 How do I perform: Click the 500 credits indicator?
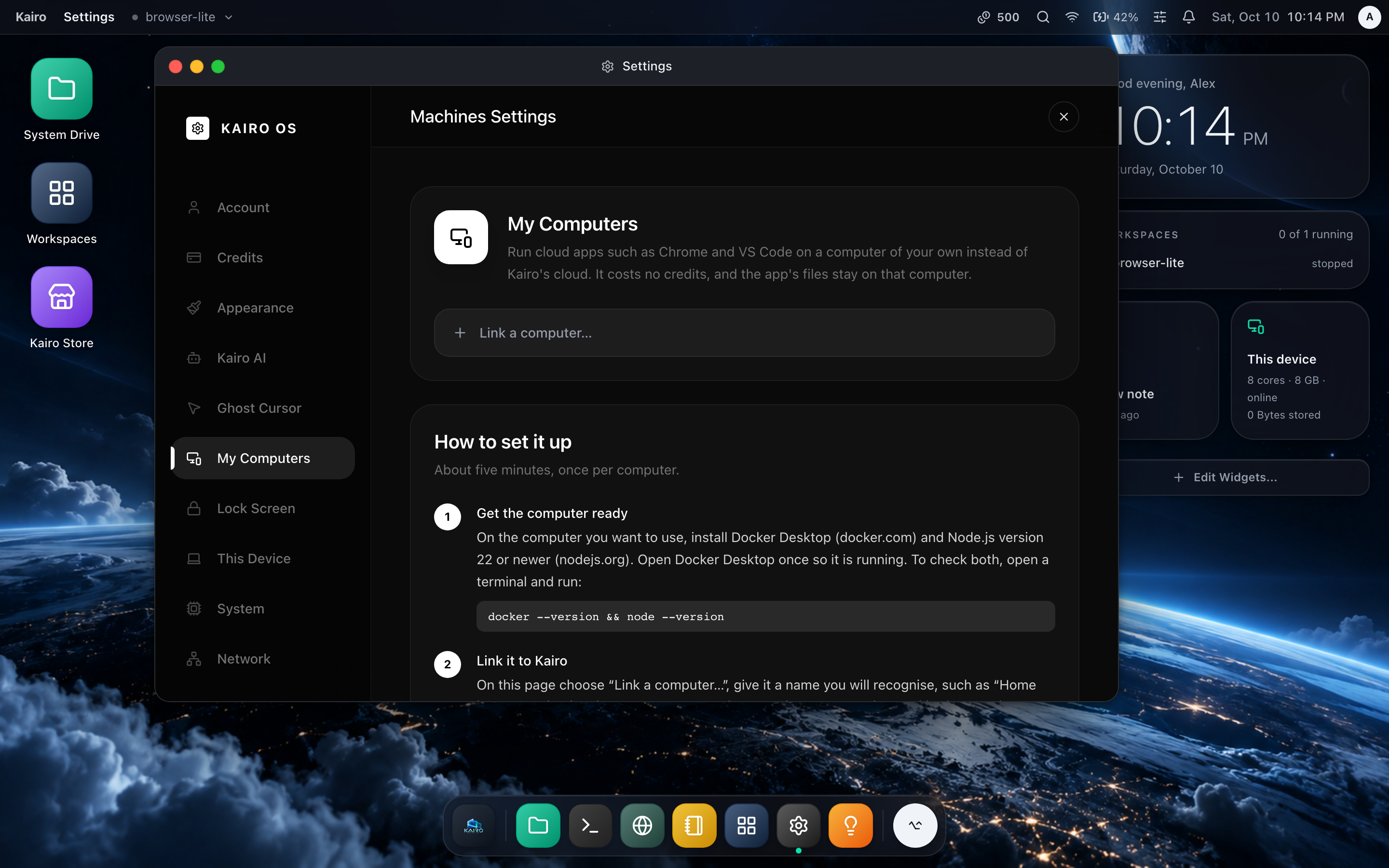click(x=998, y=17)
